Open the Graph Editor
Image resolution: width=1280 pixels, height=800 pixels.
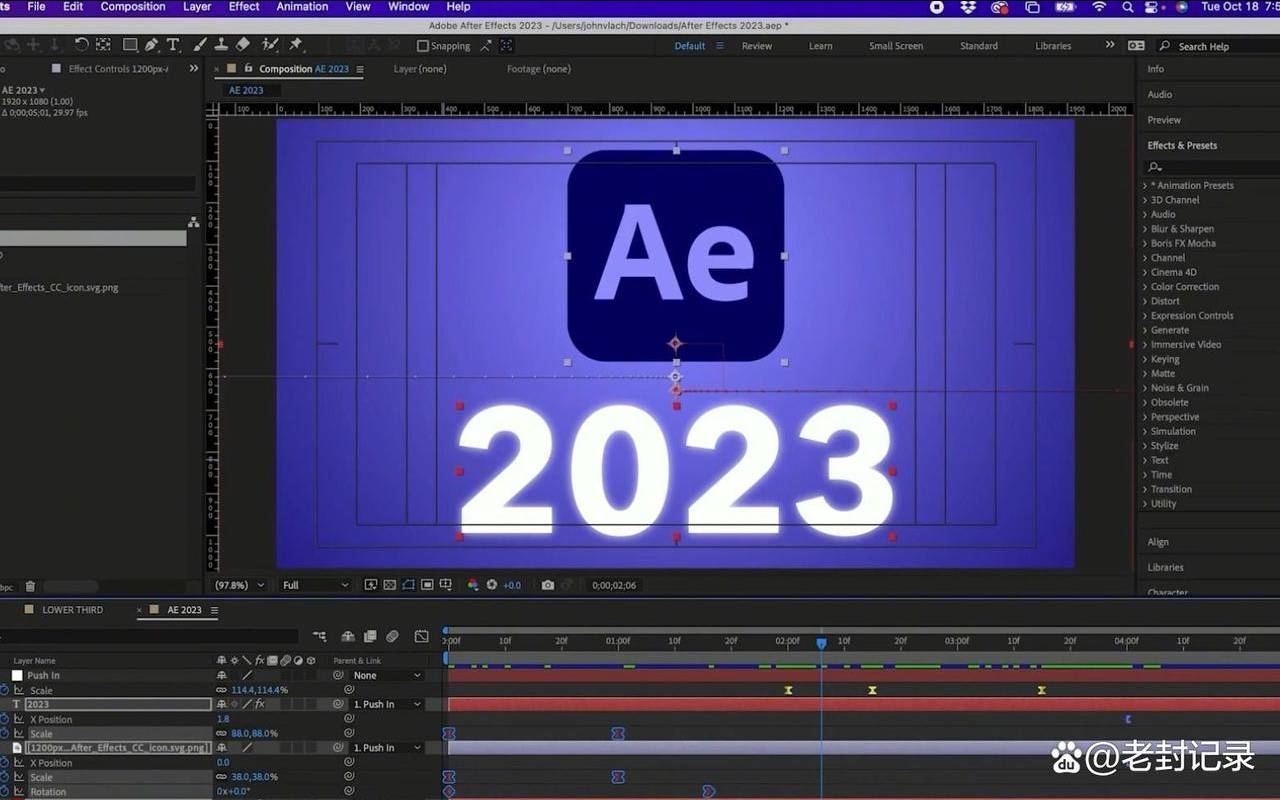tap(422, 636)
